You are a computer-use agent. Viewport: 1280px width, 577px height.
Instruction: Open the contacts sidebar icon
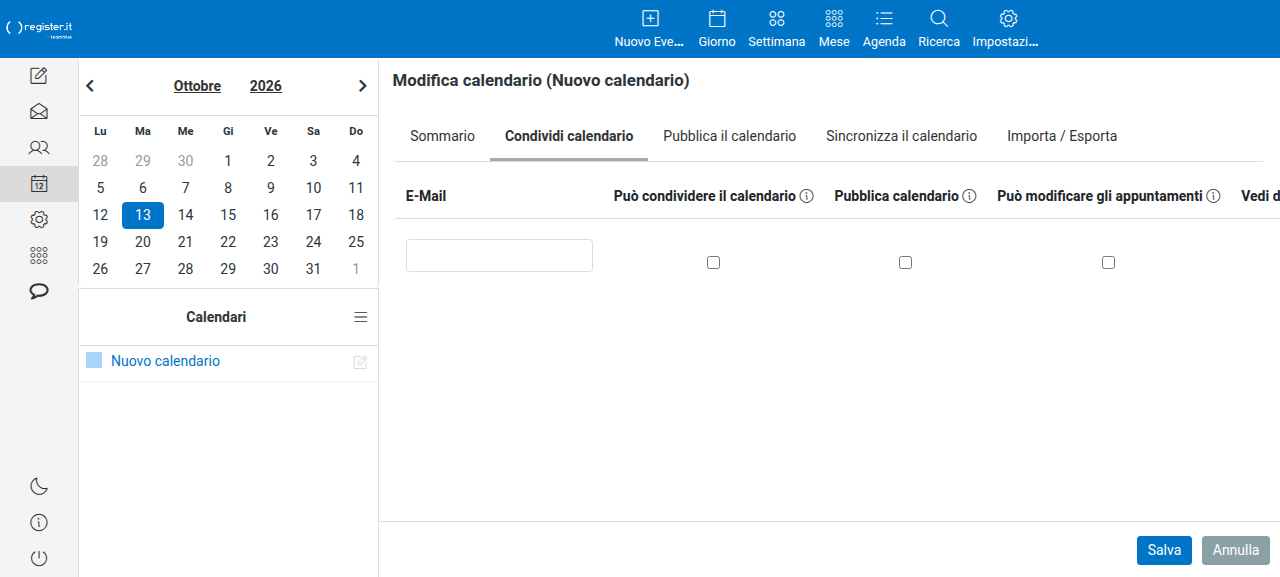click(x=39, y=148)
